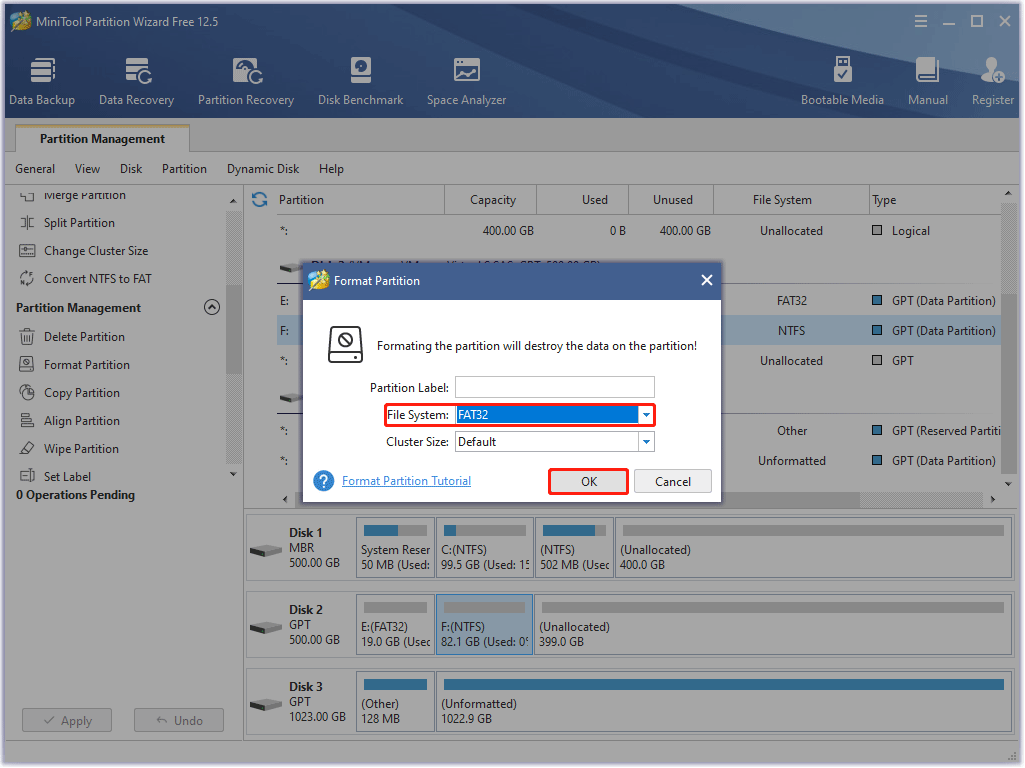This screenshot has height=768, width=1025.
Task: Select the Wipe Partition option
Action: [85, 448]
